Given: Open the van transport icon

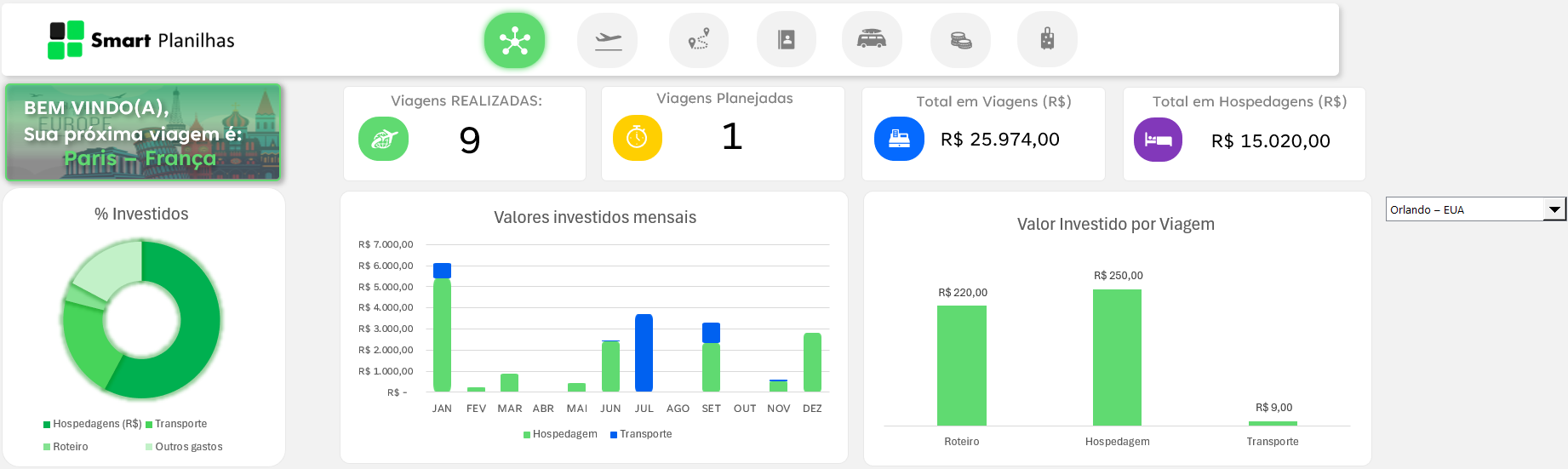Looking at the screenshot, I should point(872,40).
